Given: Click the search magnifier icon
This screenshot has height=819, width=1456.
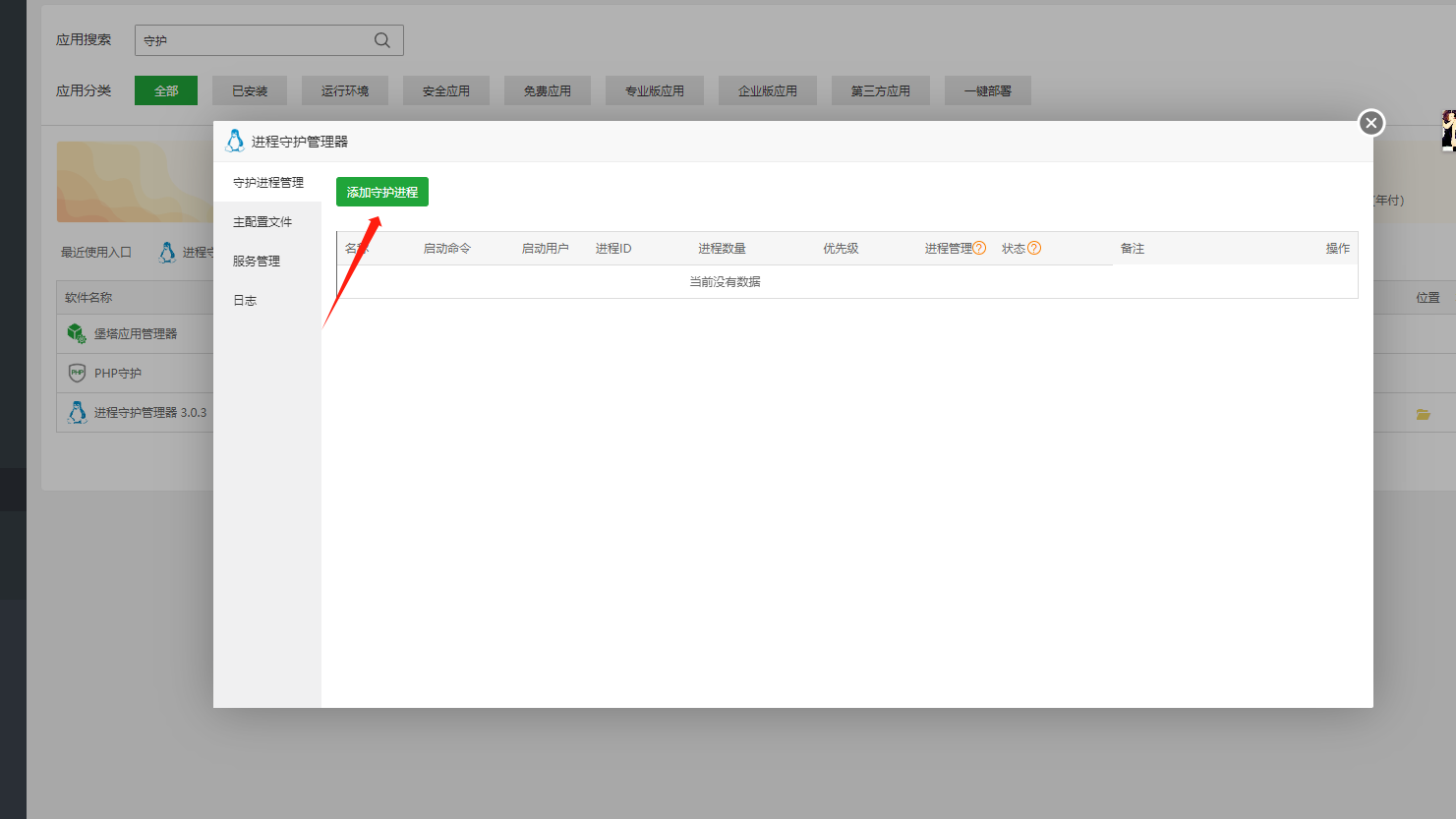Looking at the screenshot, I should click(x=382, y=40).
